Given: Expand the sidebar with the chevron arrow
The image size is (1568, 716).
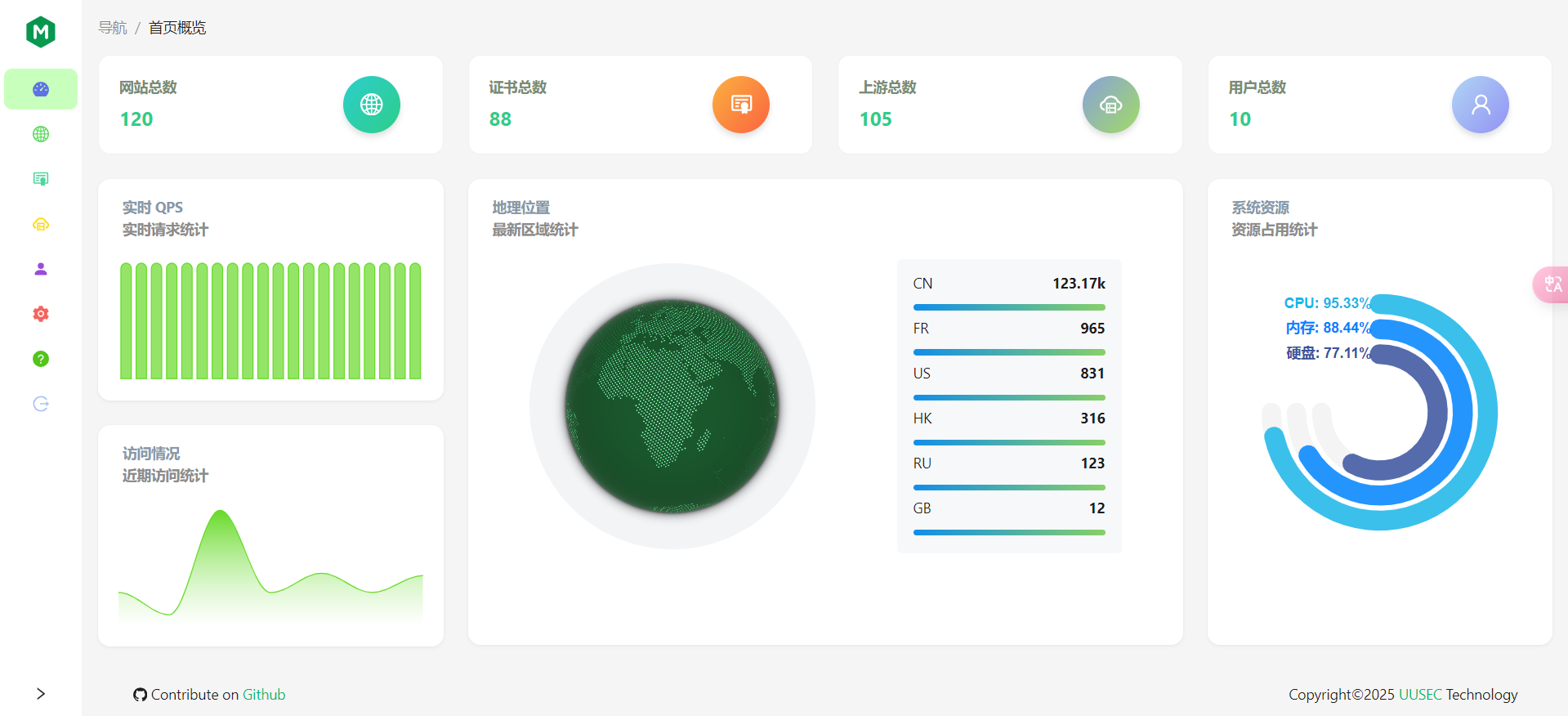Looking at the screenshot, I should [41, 694].
